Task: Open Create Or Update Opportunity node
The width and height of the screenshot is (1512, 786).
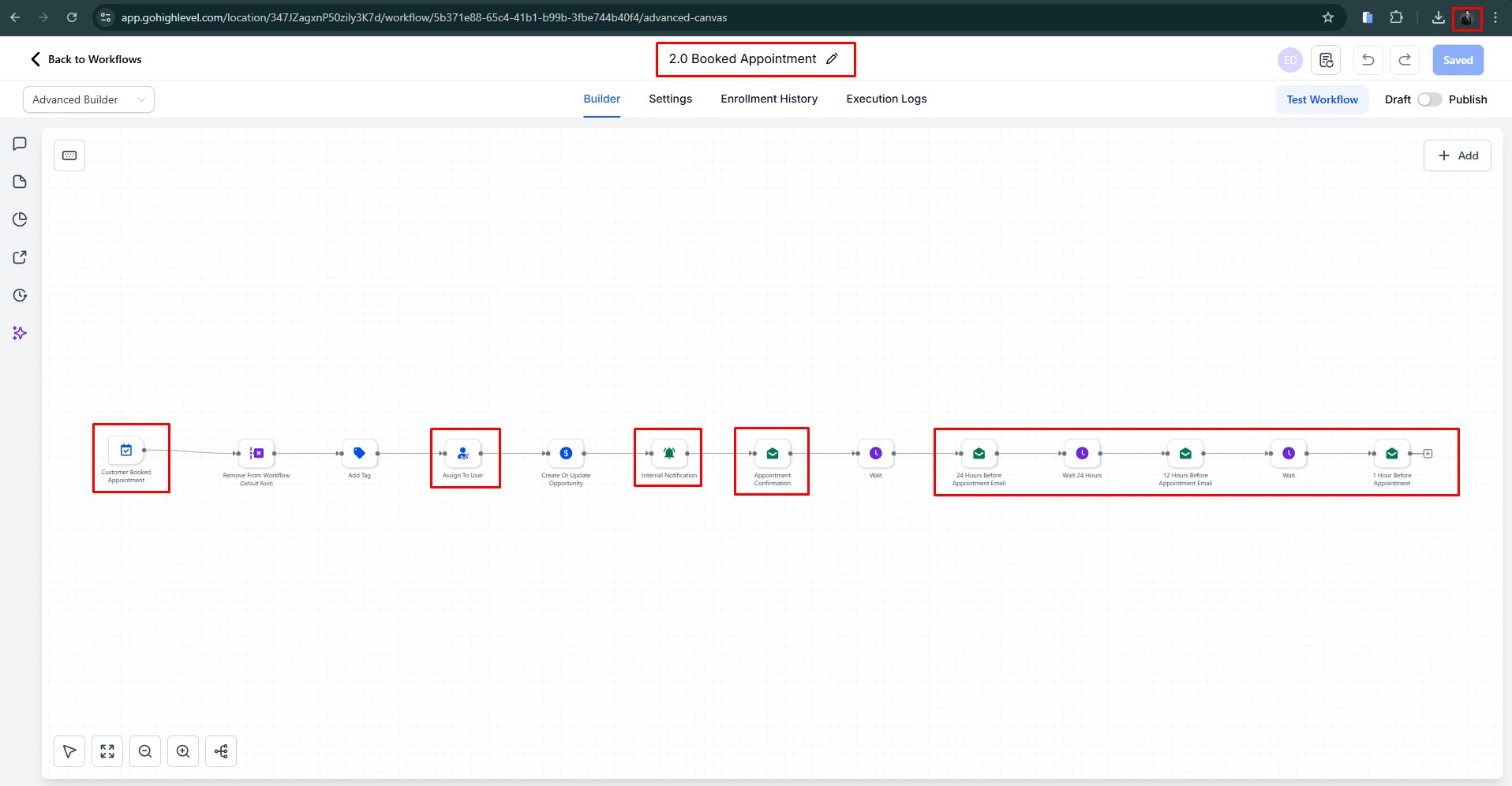Action: pyautogui.click(x=566, y=453)
